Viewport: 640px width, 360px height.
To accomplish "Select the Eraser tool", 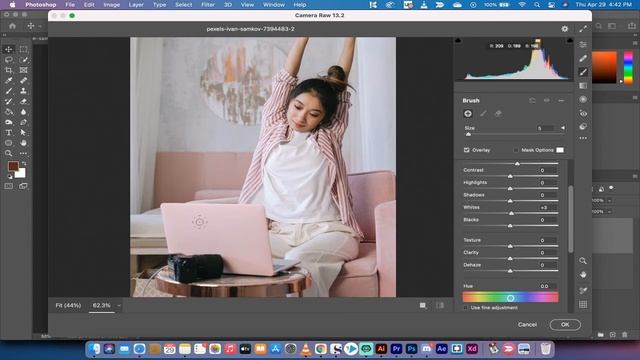I will (23, 101).
